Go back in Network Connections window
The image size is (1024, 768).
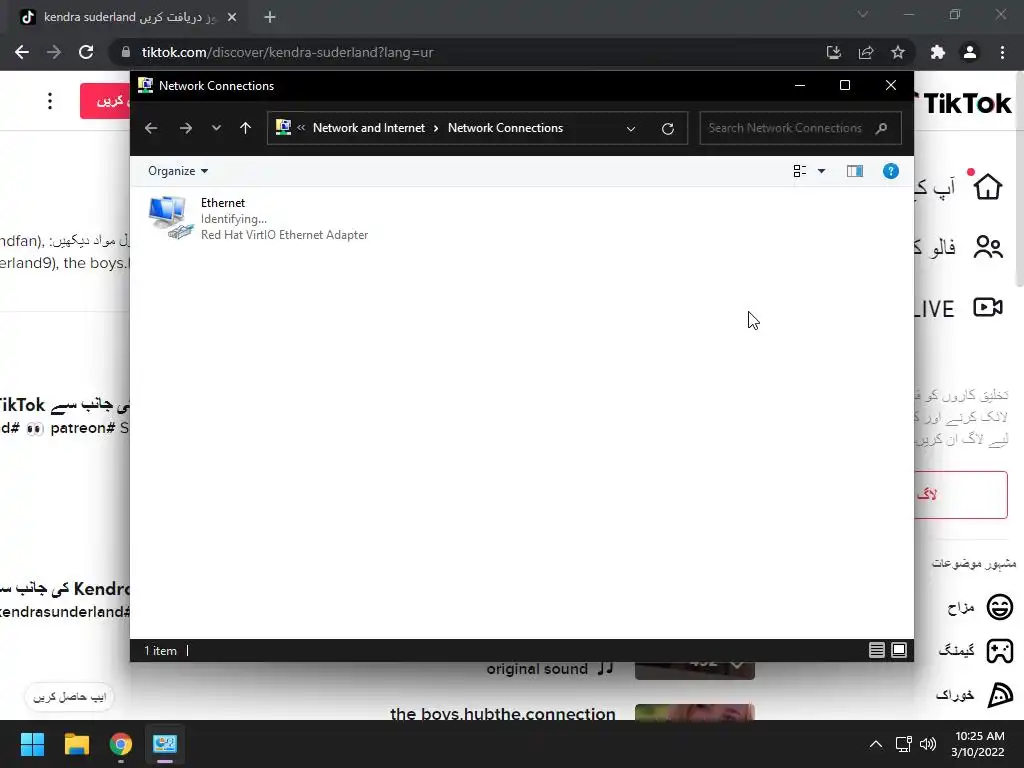click(x=151, y=128)
